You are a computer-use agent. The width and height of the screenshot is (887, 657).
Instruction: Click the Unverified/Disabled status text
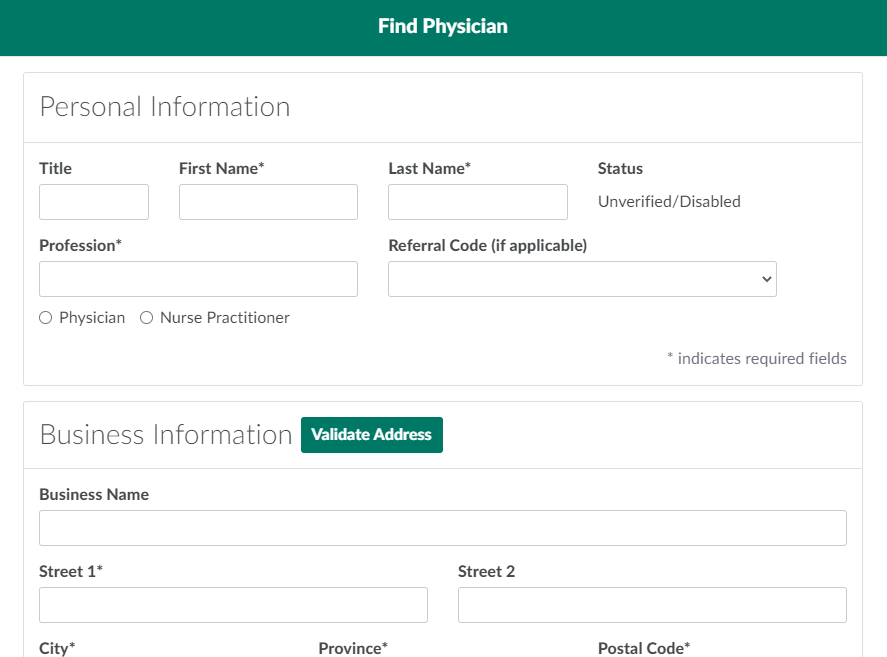click(669, 202)
